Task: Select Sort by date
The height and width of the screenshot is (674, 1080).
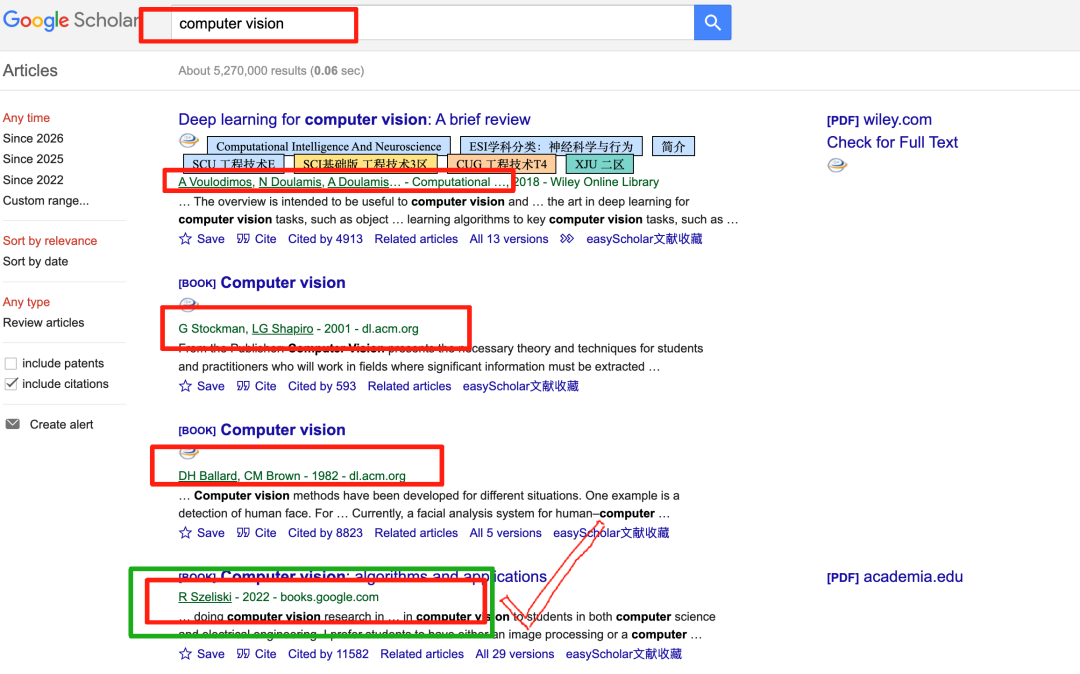Action: pos(35,262)
